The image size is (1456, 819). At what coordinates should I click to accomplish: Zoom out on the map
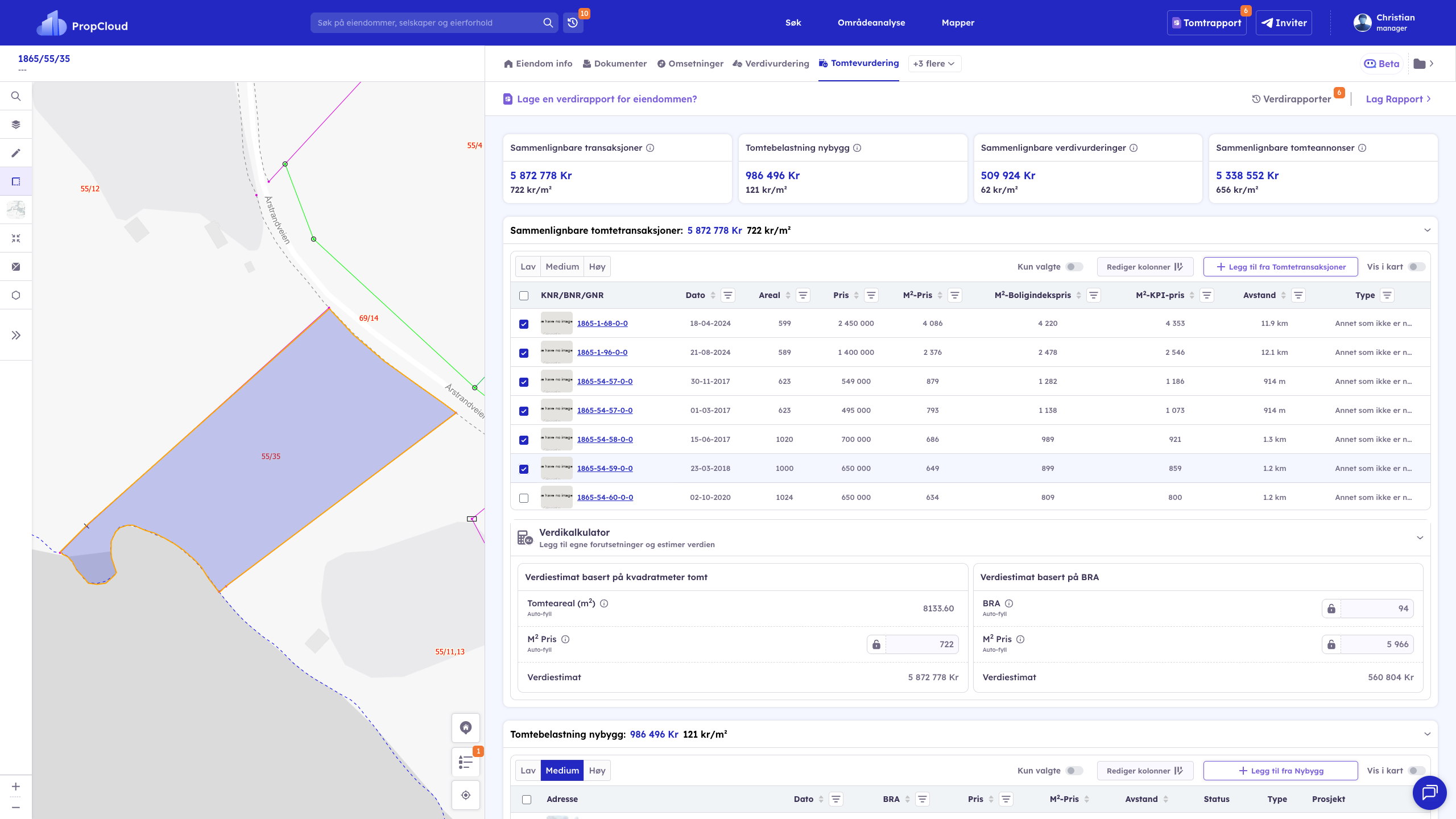pyautogui.click(x=16, y=807)
